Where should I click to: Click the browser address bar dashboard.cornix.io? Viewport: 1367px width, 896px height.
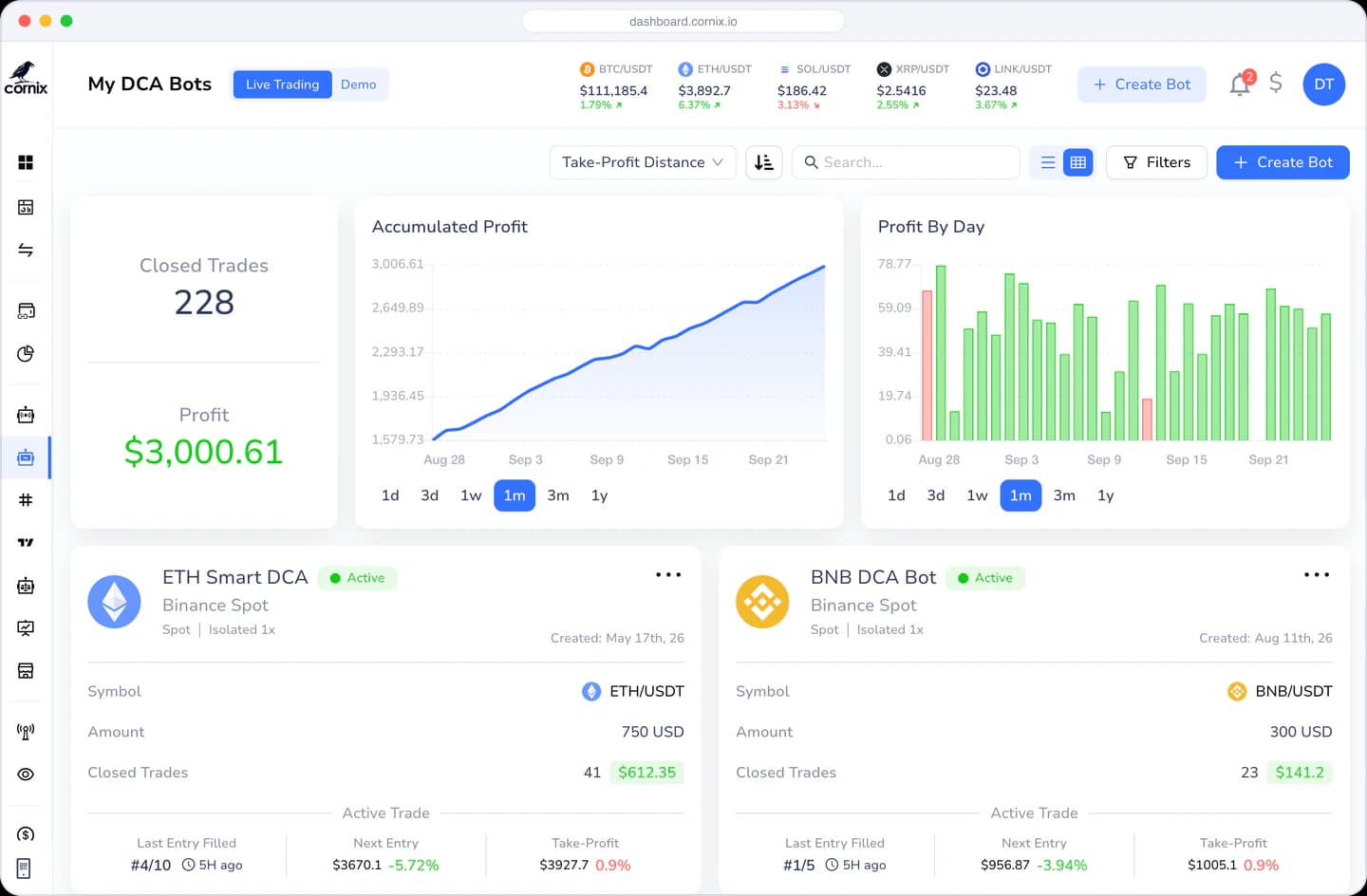point(683,21)
